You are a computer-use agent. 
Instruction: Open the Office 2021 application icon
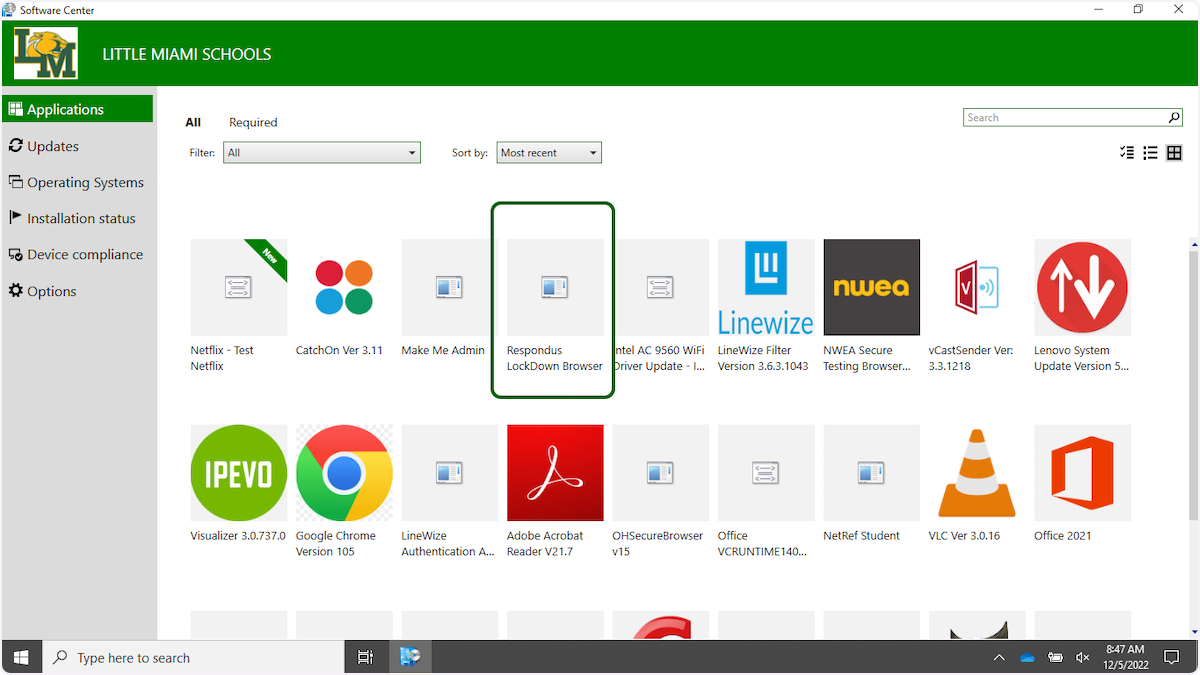point(1083,473)
